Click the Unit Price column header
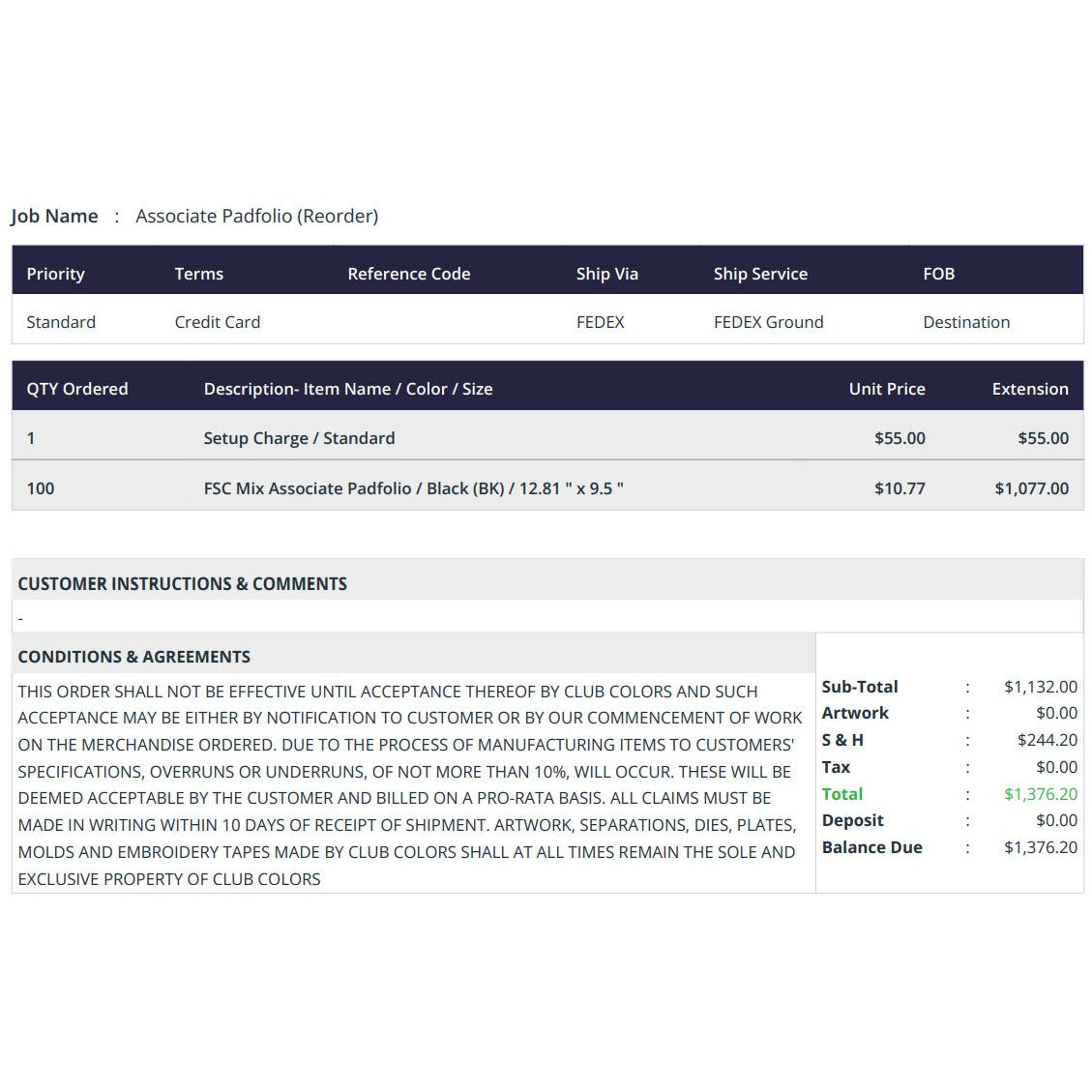Viewport: 1092px width, 1092px height. (x=887, y=389)
